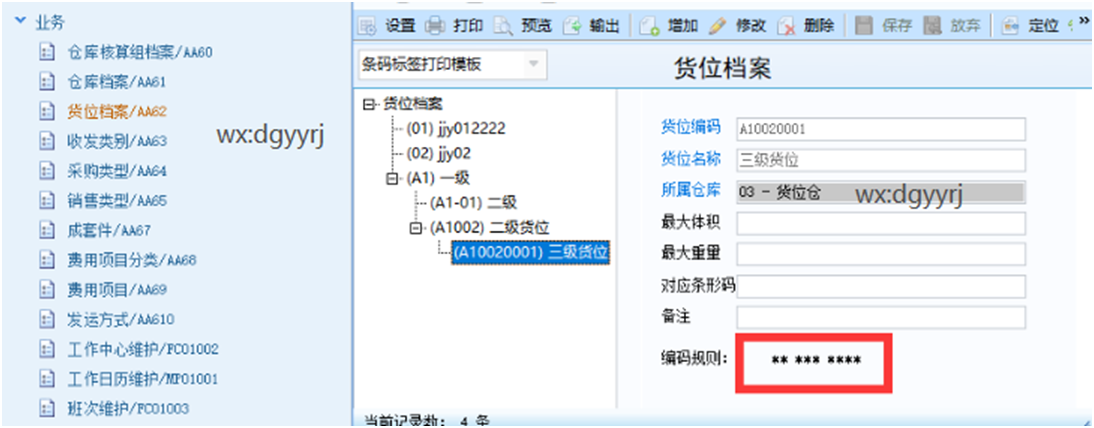Click the 最大重量 input field

[881, 254]
